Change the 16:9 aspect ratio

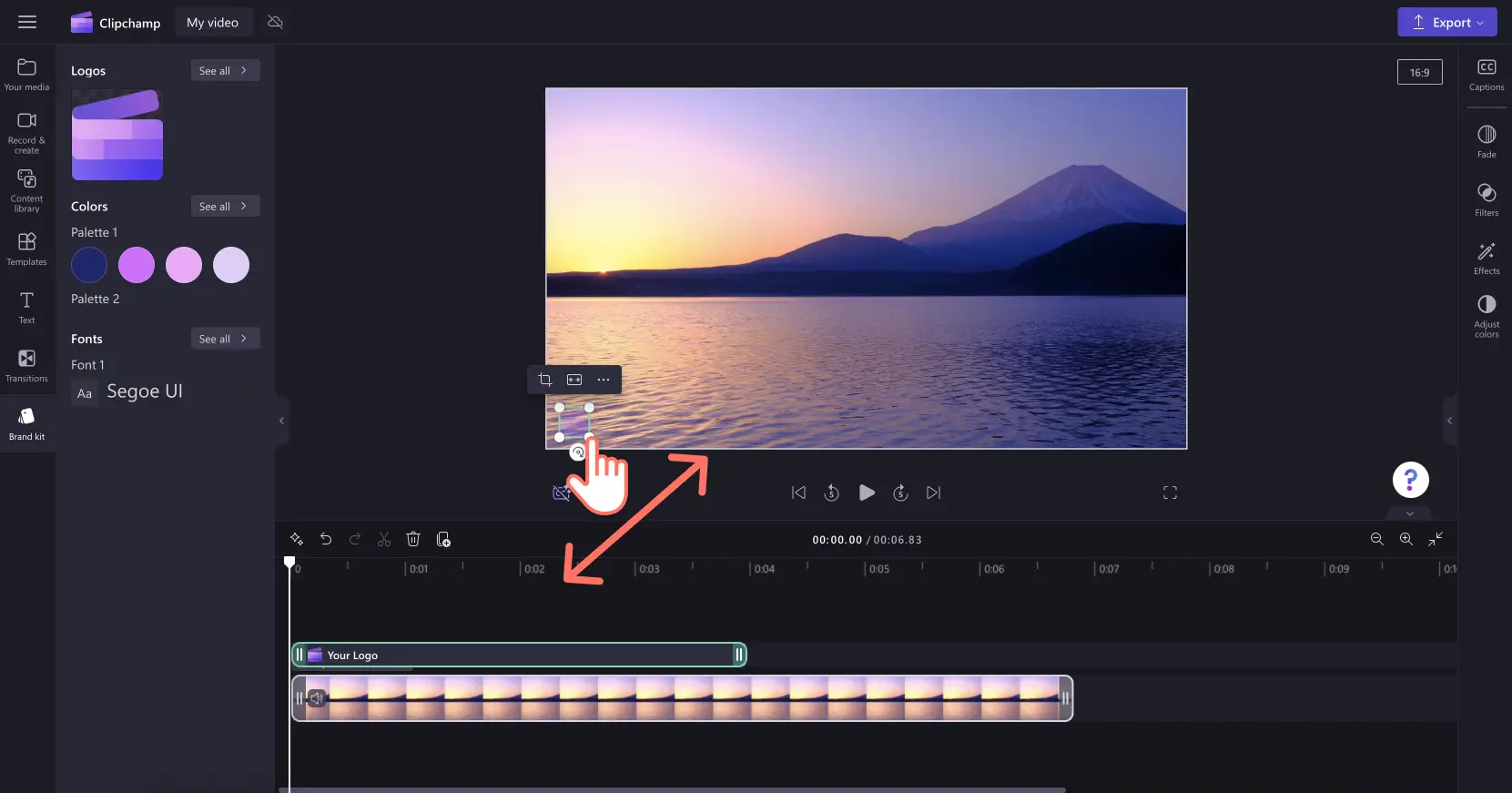pos(1419,72)
